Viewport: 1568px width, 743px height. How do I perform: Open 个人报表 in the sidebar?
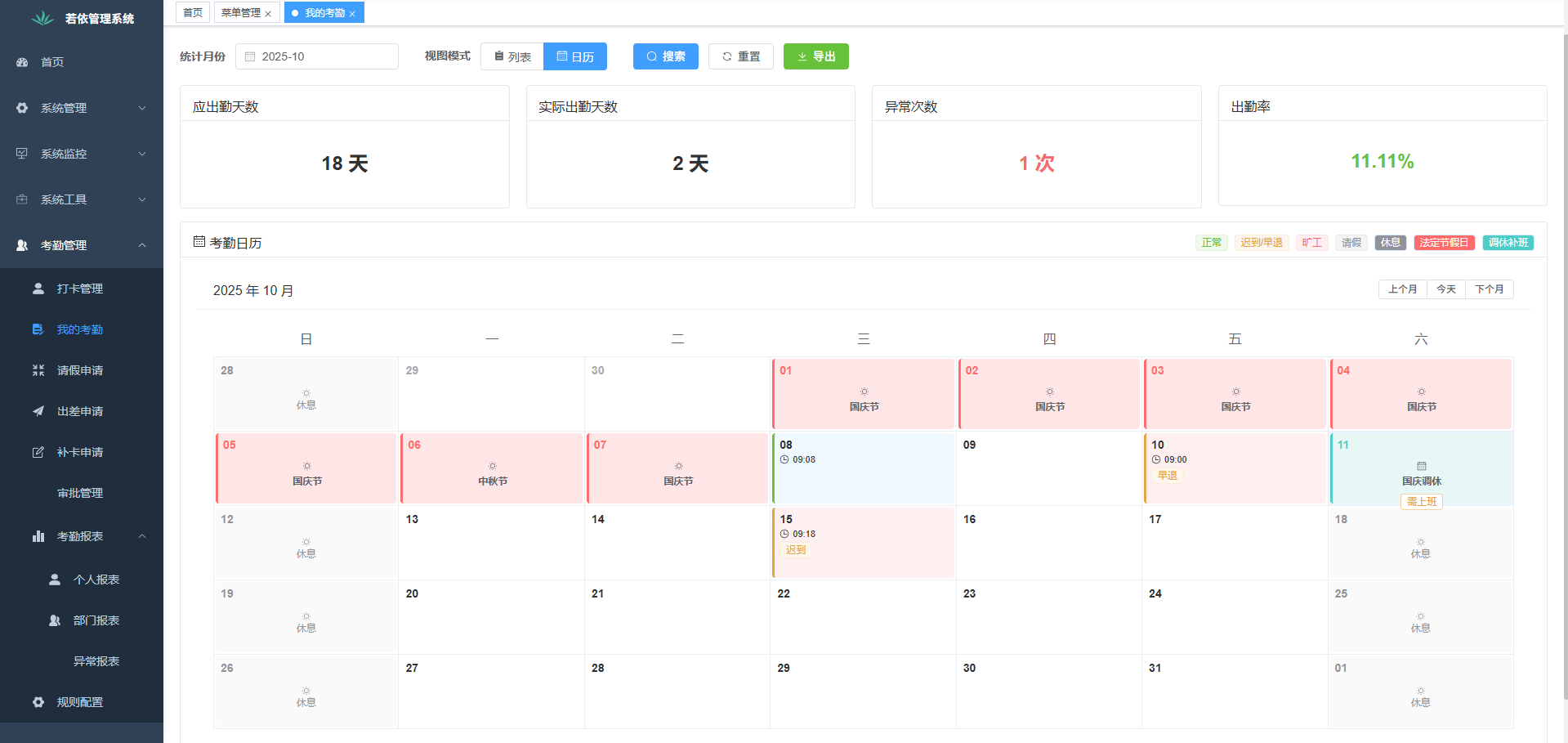[96, 580]
